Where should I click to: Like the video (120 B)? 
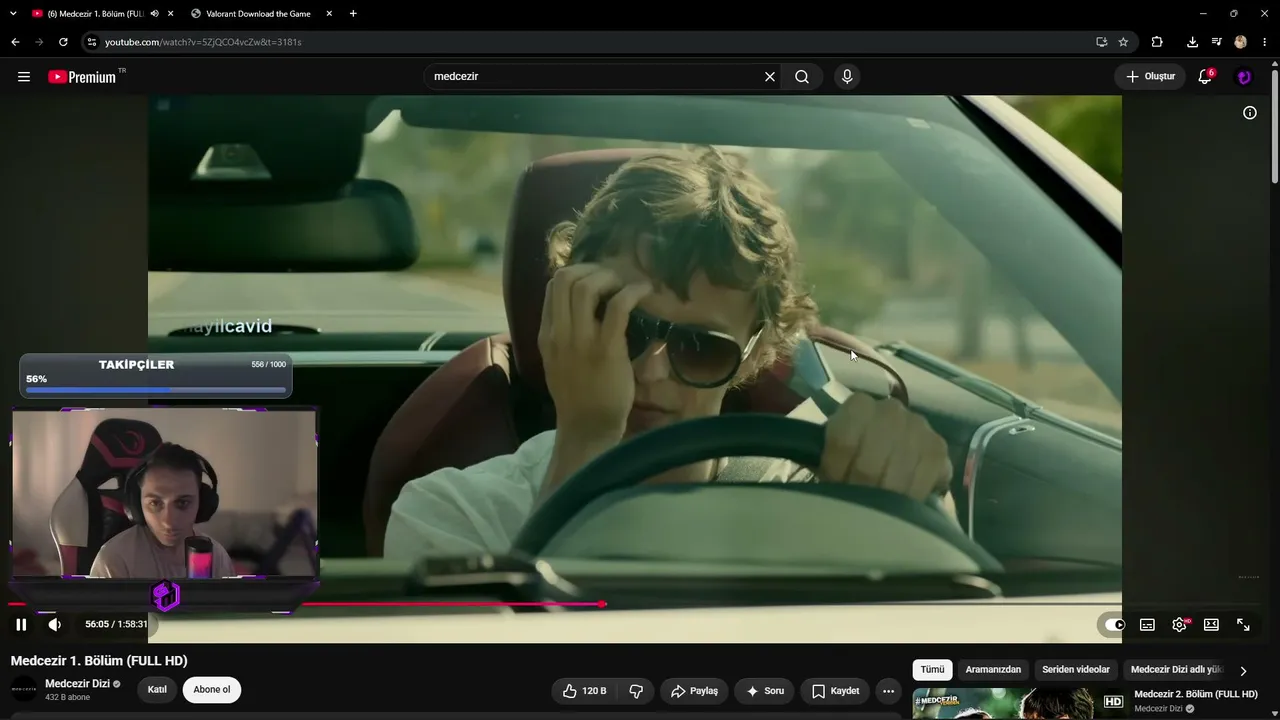(584, 691)
